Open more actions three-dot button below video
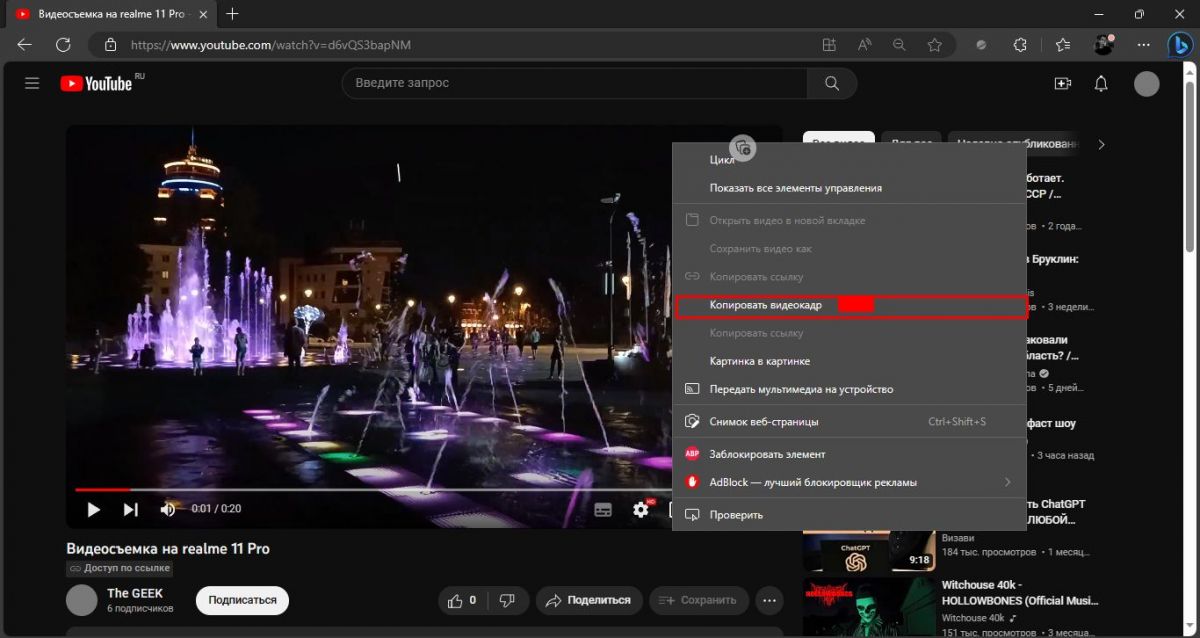 (x=769, y=600)
